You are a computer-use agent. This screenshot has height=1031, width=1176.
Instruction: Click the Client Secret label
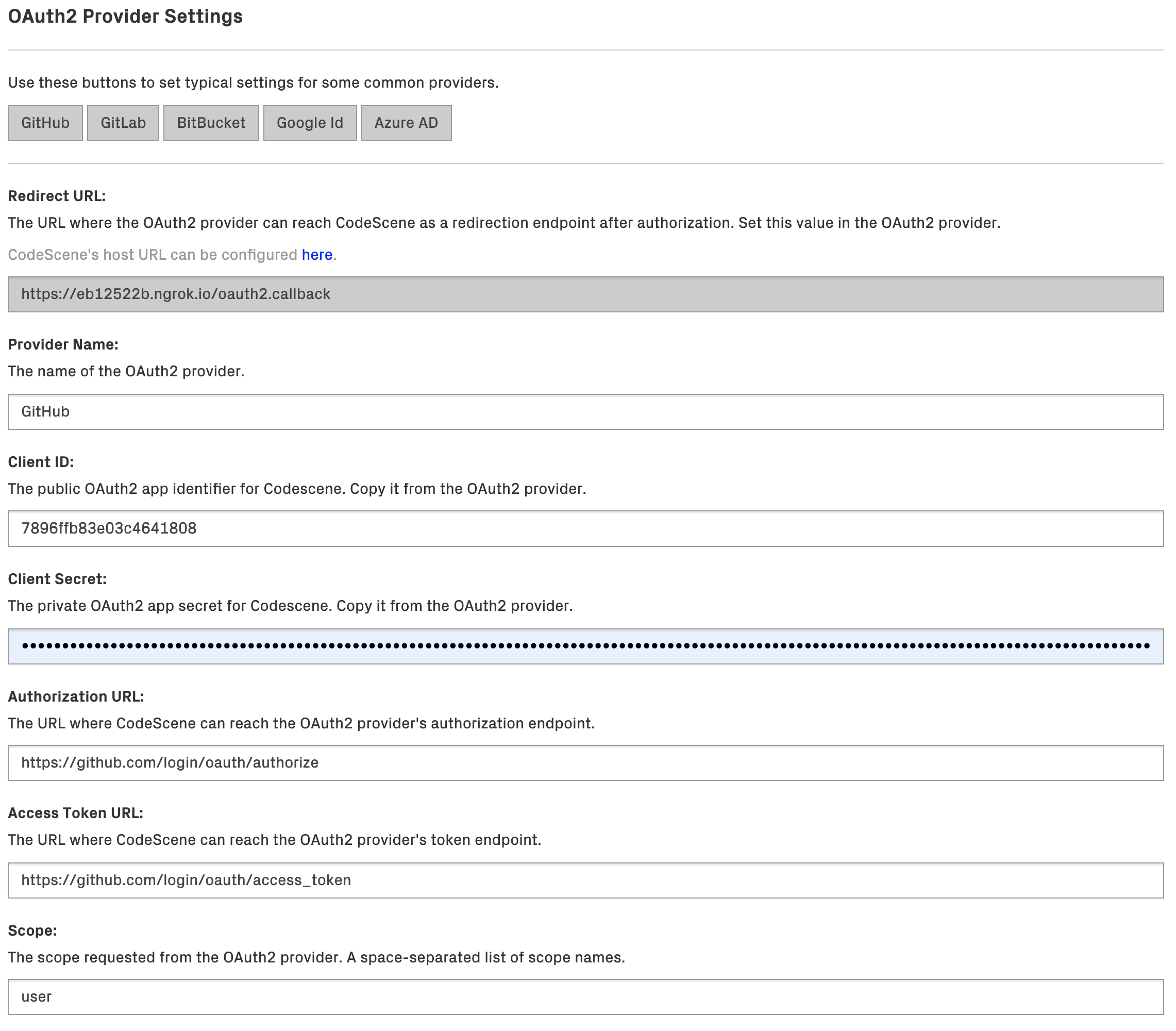[58, 579]
